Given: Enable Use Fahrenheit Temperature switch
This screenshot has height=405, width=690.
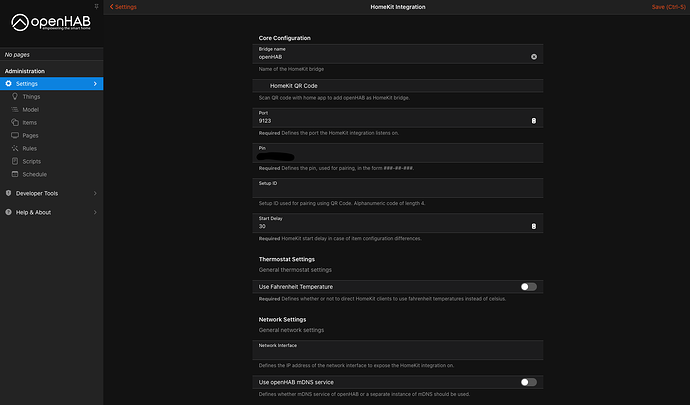Looking at the screenshot, I should click(529, 287).
